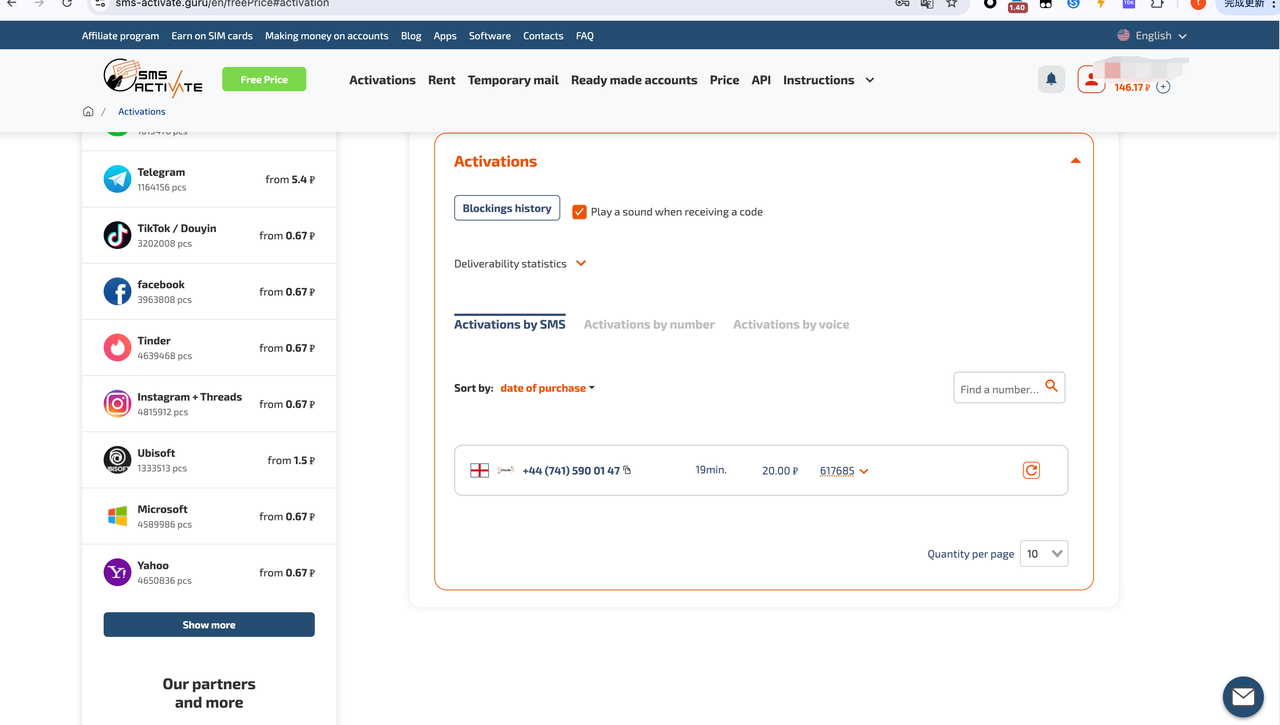Viewport: 1280px width, 725px height.
Task: Open the API nav item
Action: click(x=761, y=80)
